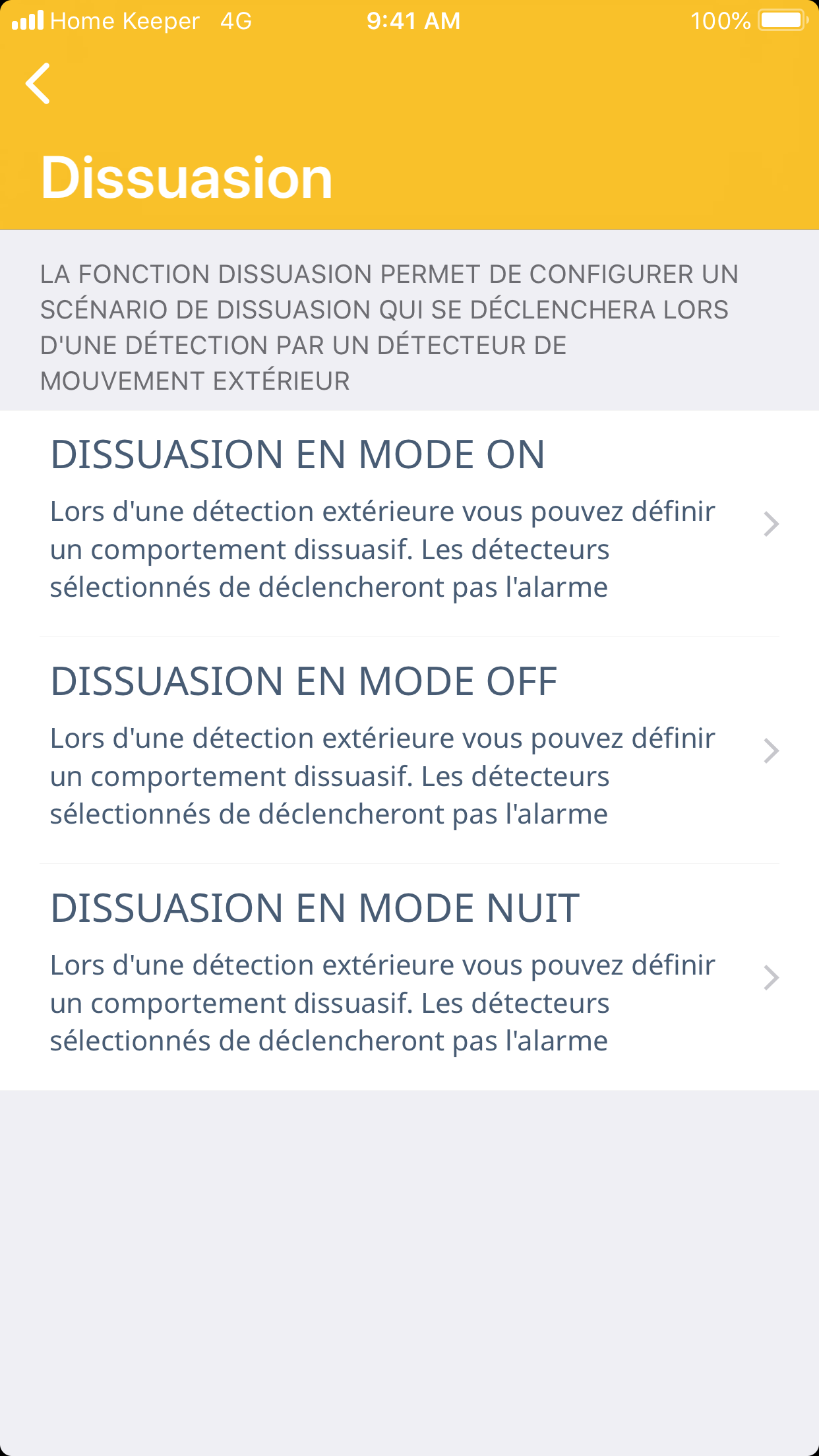The image size is (819, 1456).
Task: Expand the Dissuasion en mode NUIT chevron
Action: pos(771,978)
